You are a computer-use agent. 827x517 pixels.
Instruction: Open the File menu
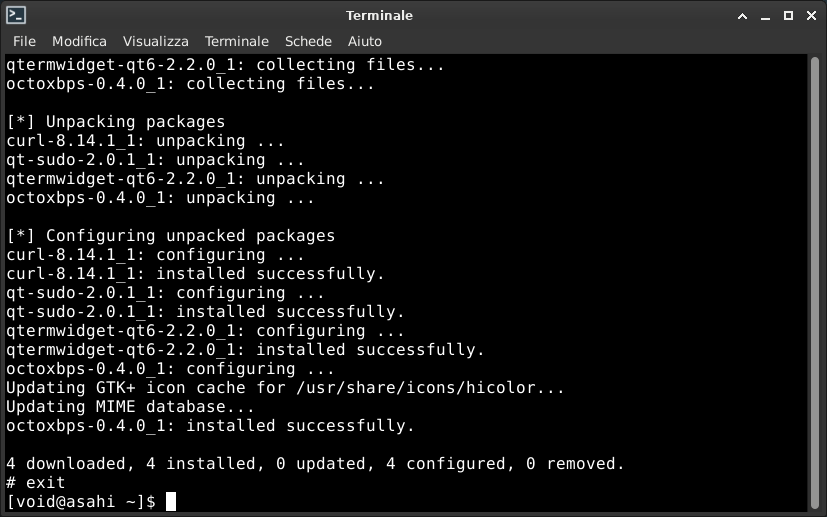[24, 41]
